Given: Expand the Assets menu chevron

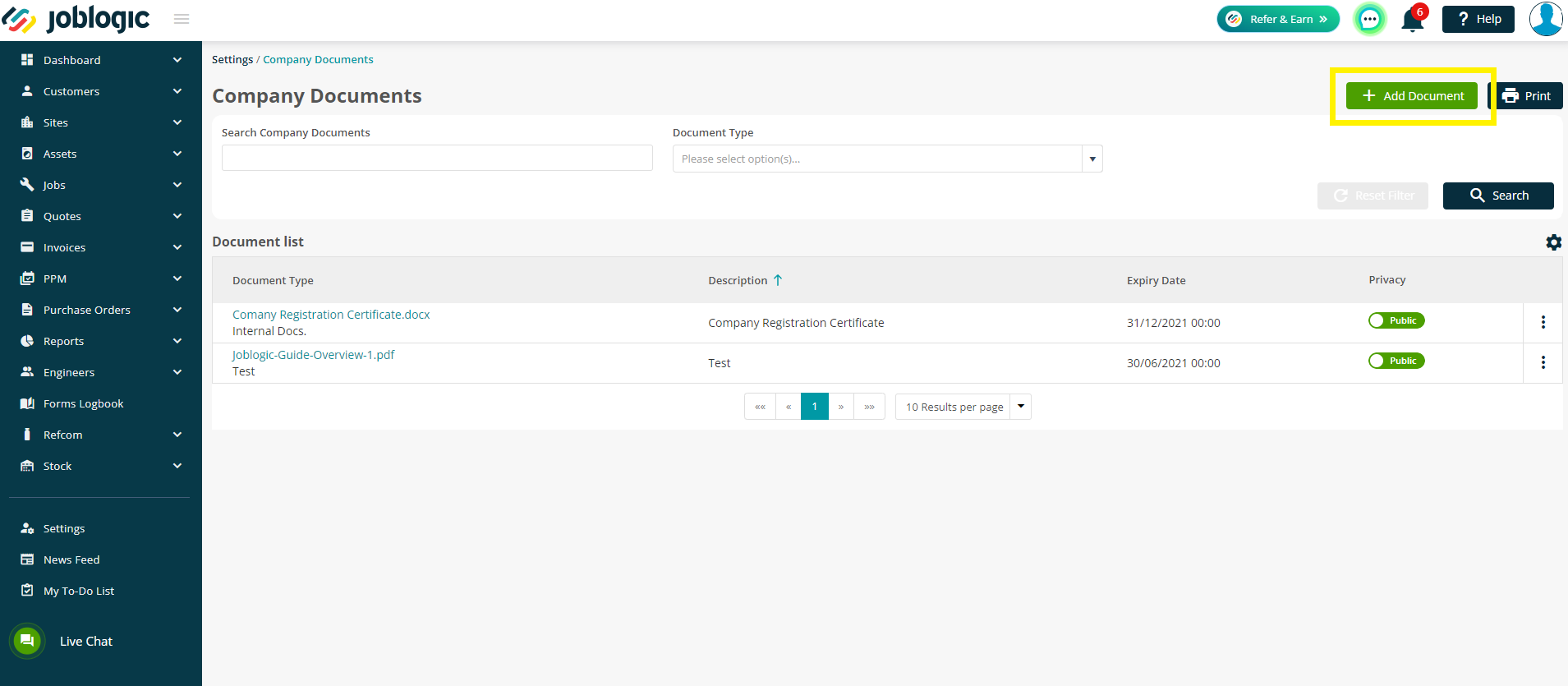Looking at the screenshot, I should pos(177,154).
